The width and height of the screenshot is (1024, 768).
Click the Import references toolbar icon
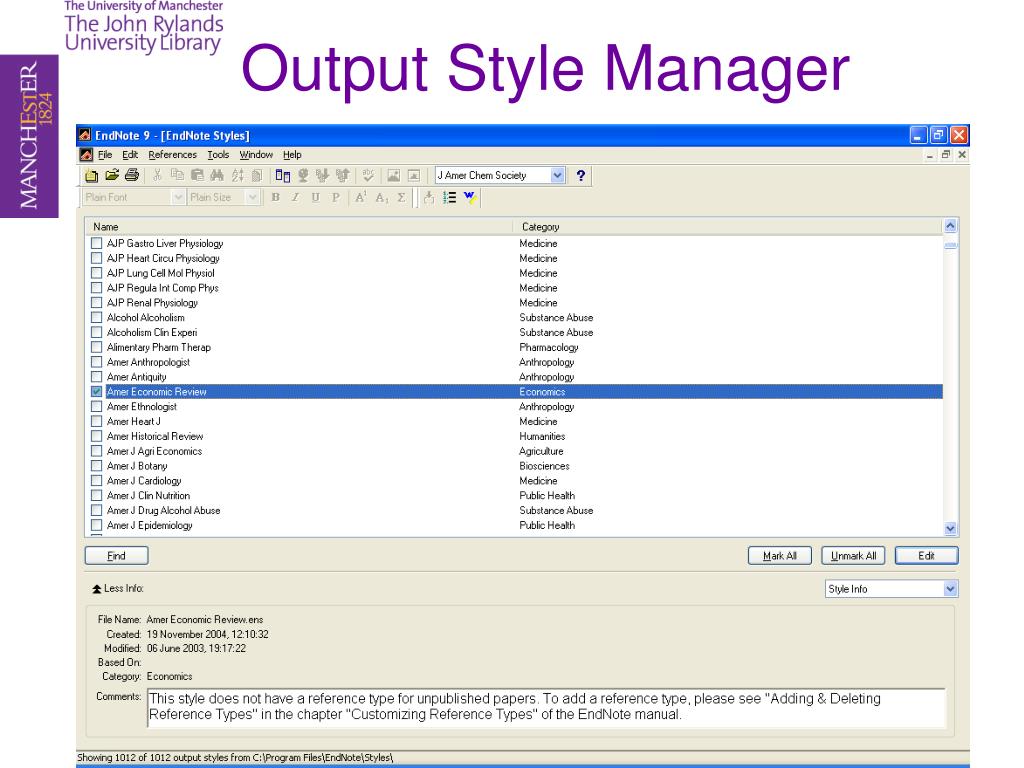pyautogui.click(x=322, y=175)
